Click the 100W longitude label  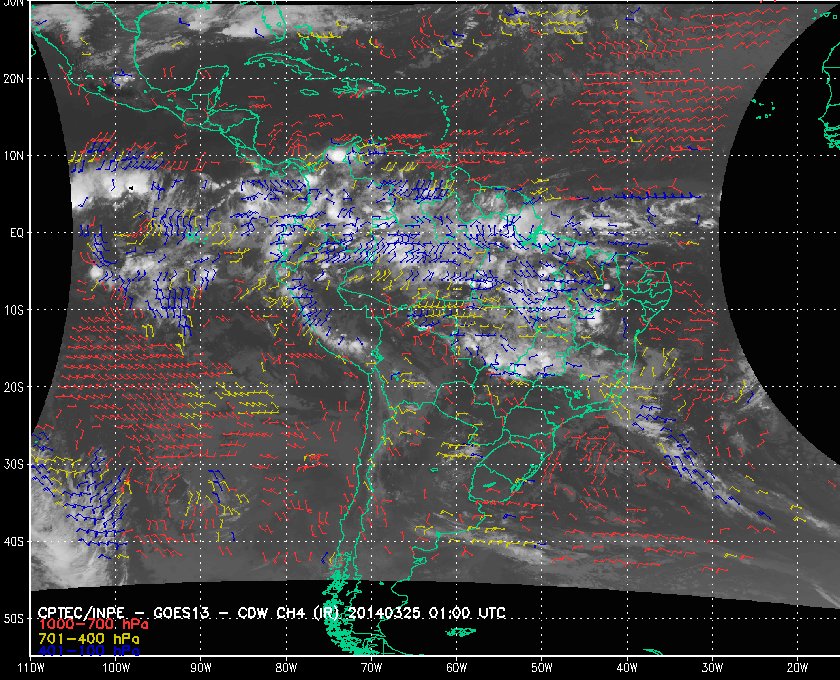[x=116, y=668]
